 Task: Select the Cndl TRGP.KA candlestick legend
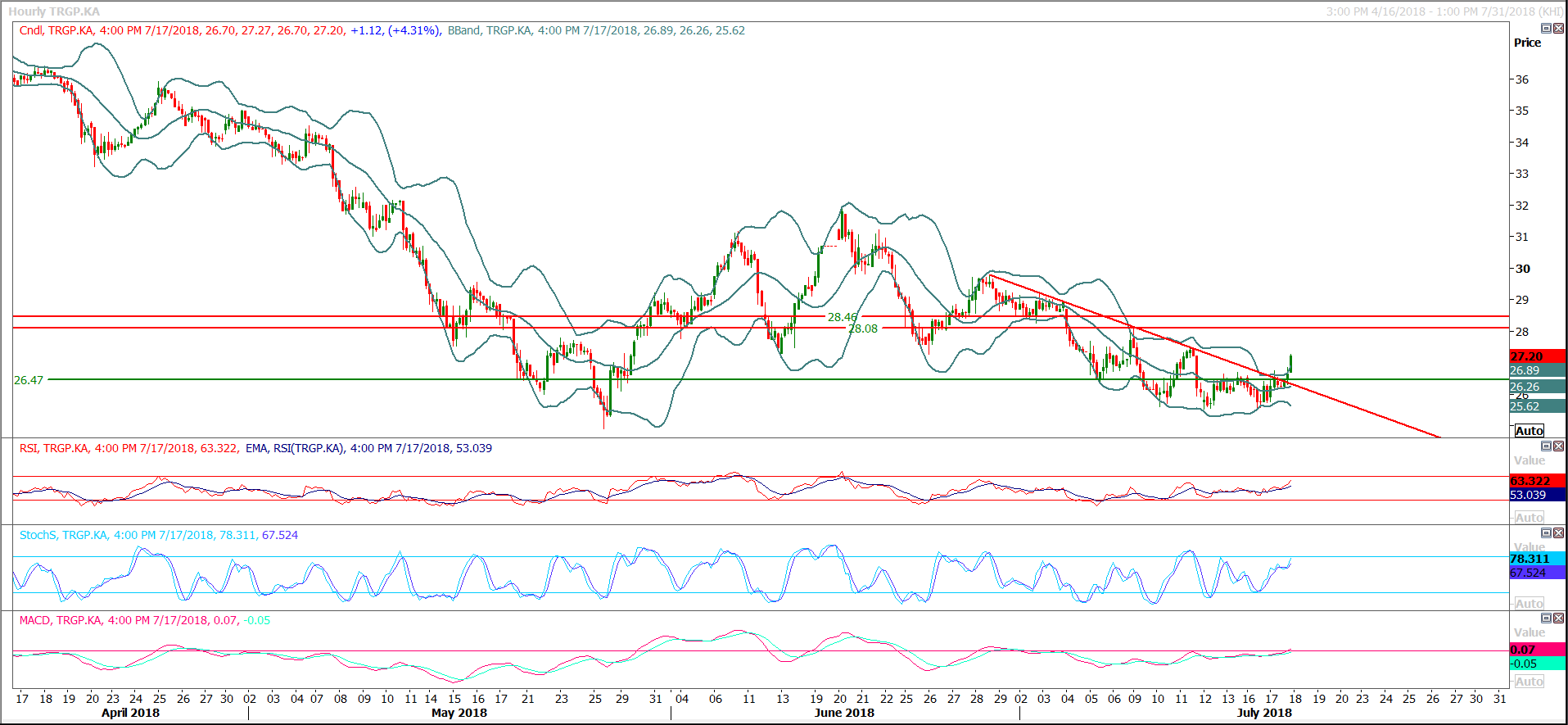[x=182, y=30]
